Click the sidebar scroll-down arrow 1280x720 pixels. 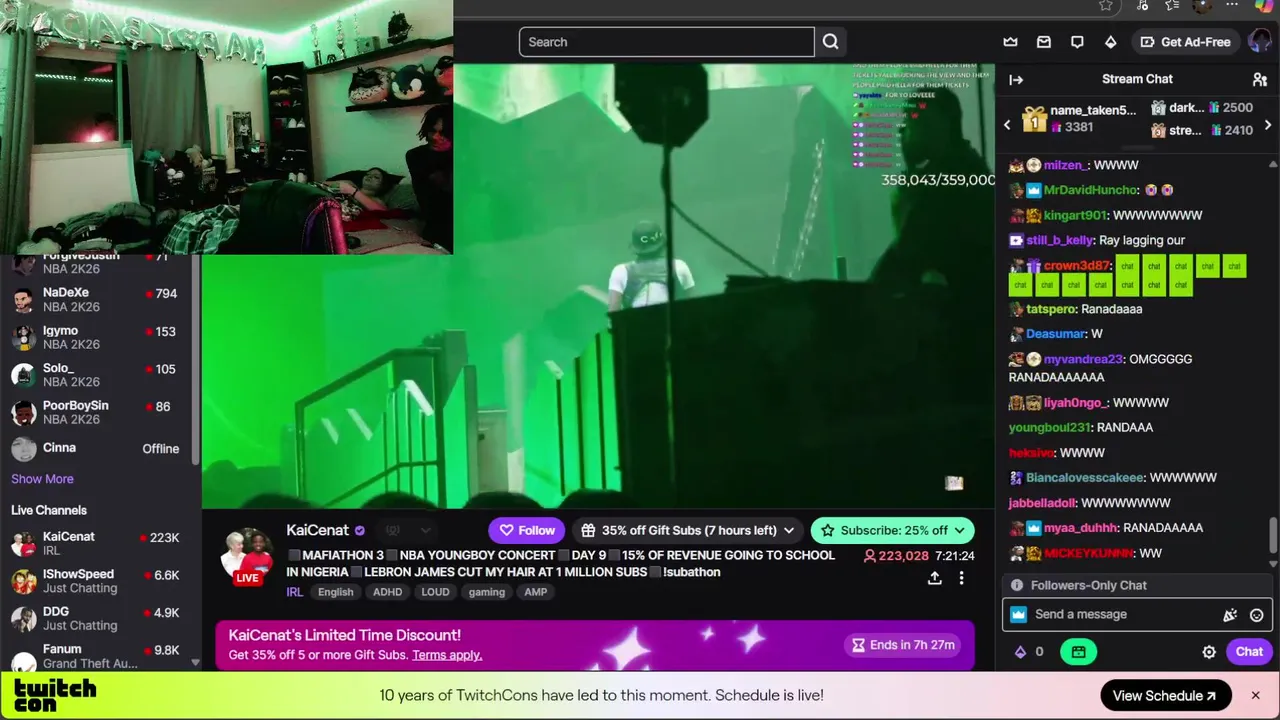195,663
